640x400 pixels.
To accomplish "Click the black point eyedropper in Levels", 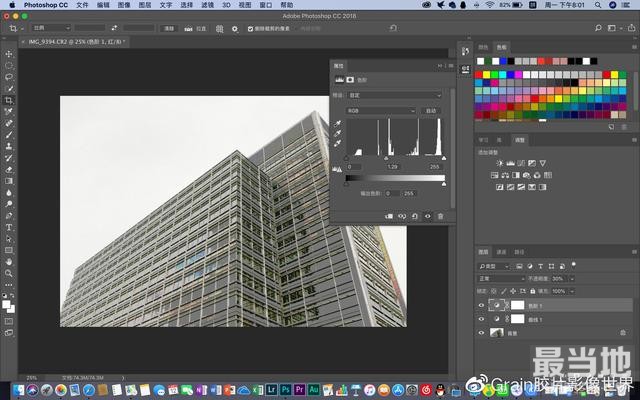I will pos(339,122).
